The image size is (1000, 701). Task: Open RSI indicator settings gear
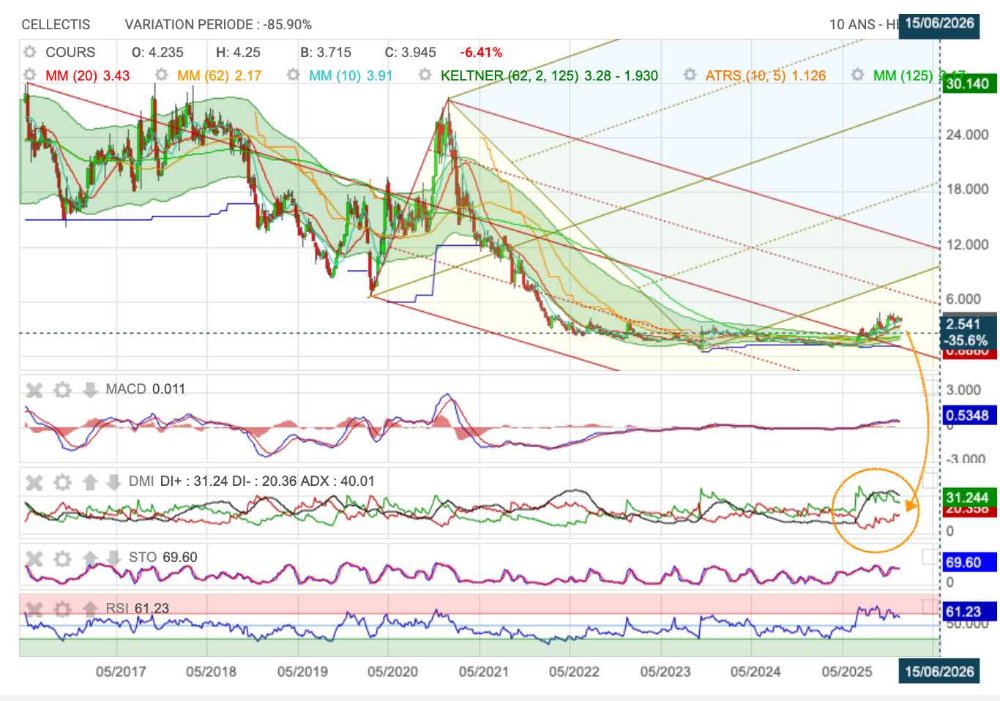(x=62, y=609)
